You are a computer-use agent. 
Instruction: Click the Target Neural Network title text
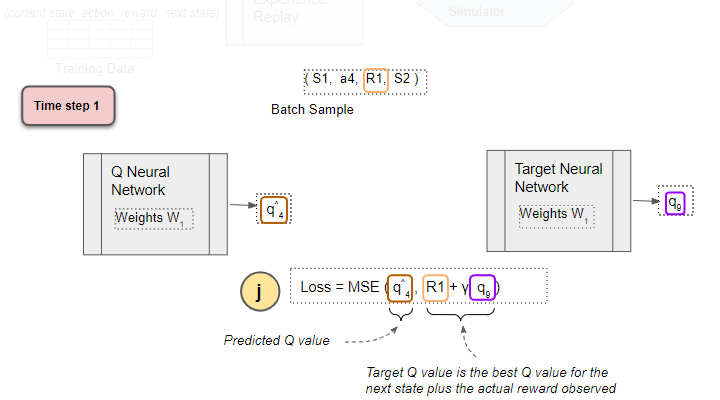(x=558, y=178)
